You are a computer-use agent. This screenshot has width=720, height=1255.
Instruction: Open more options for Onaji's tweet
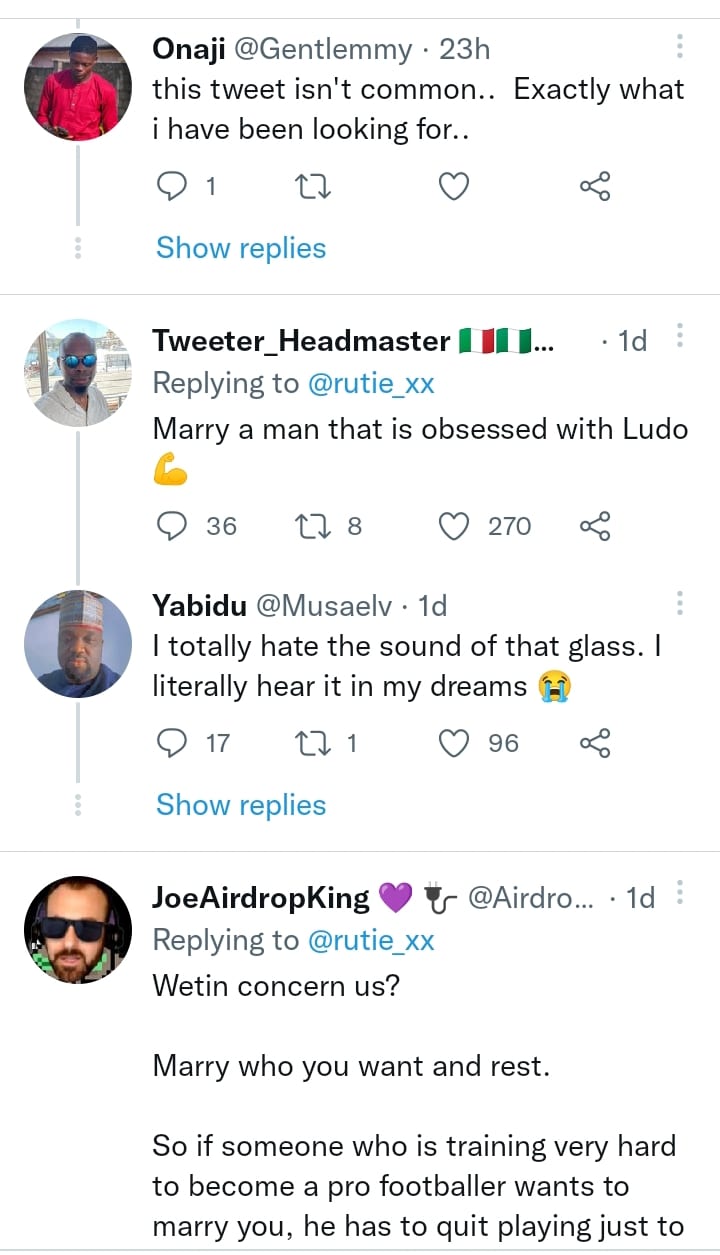tap(680, 46)
